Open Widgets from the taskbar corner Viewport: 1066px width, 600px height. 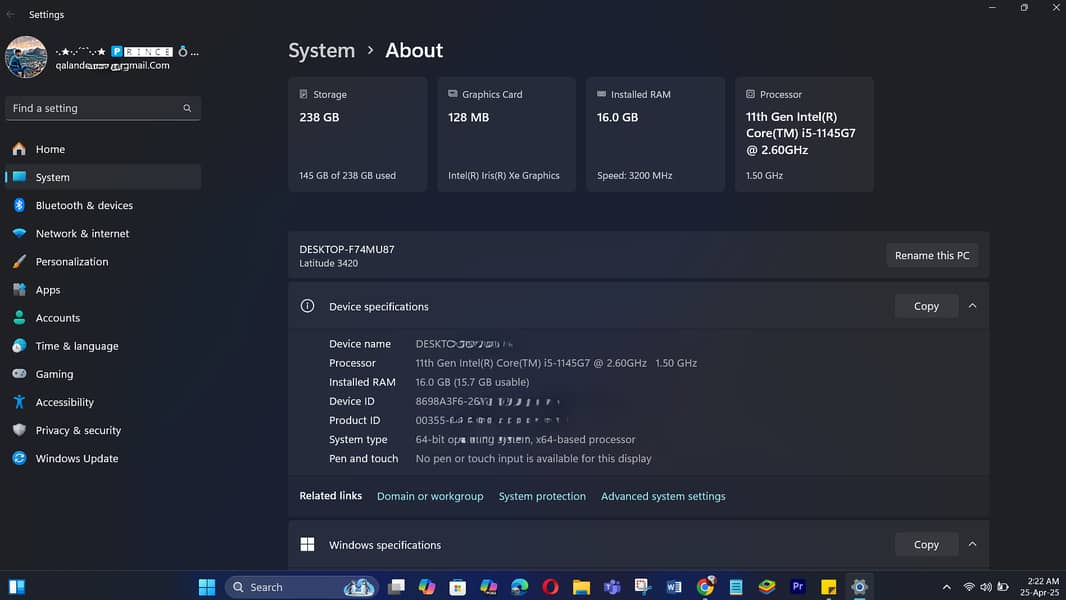16,587
